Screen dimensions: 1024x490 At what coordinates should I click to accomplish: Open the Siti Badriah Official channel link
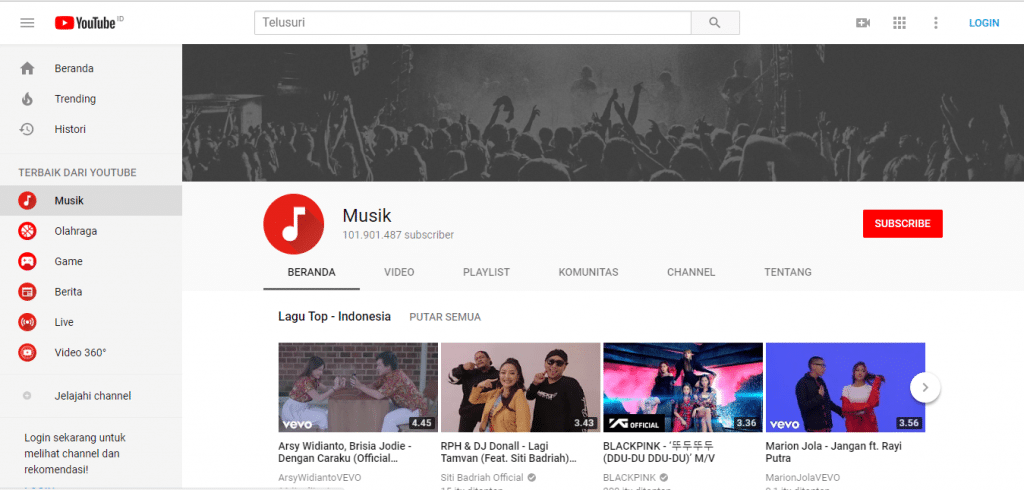[x=482, y=478]
